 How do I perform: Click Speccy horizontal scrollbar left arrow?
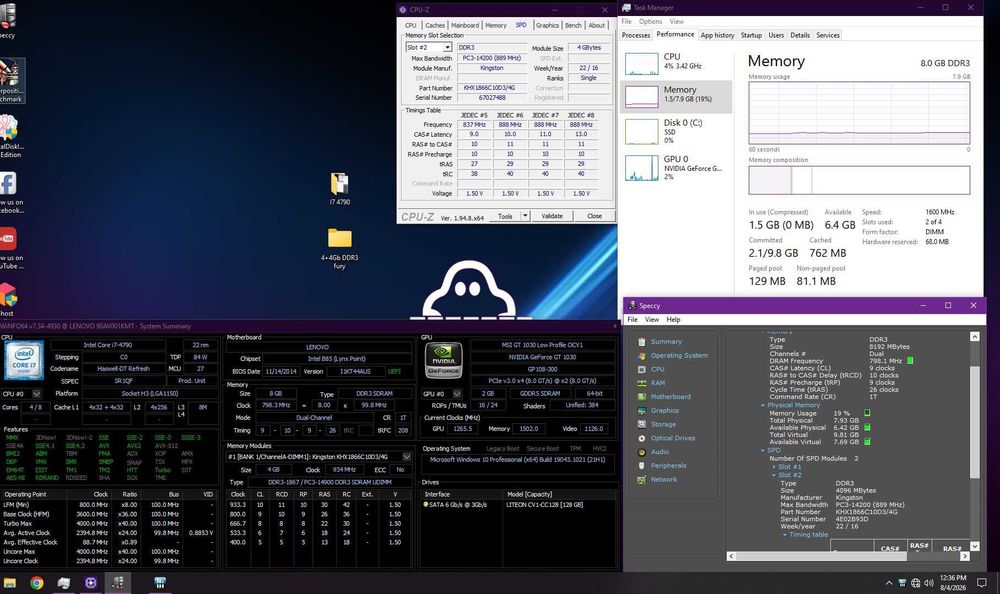(x=731, y=556)
